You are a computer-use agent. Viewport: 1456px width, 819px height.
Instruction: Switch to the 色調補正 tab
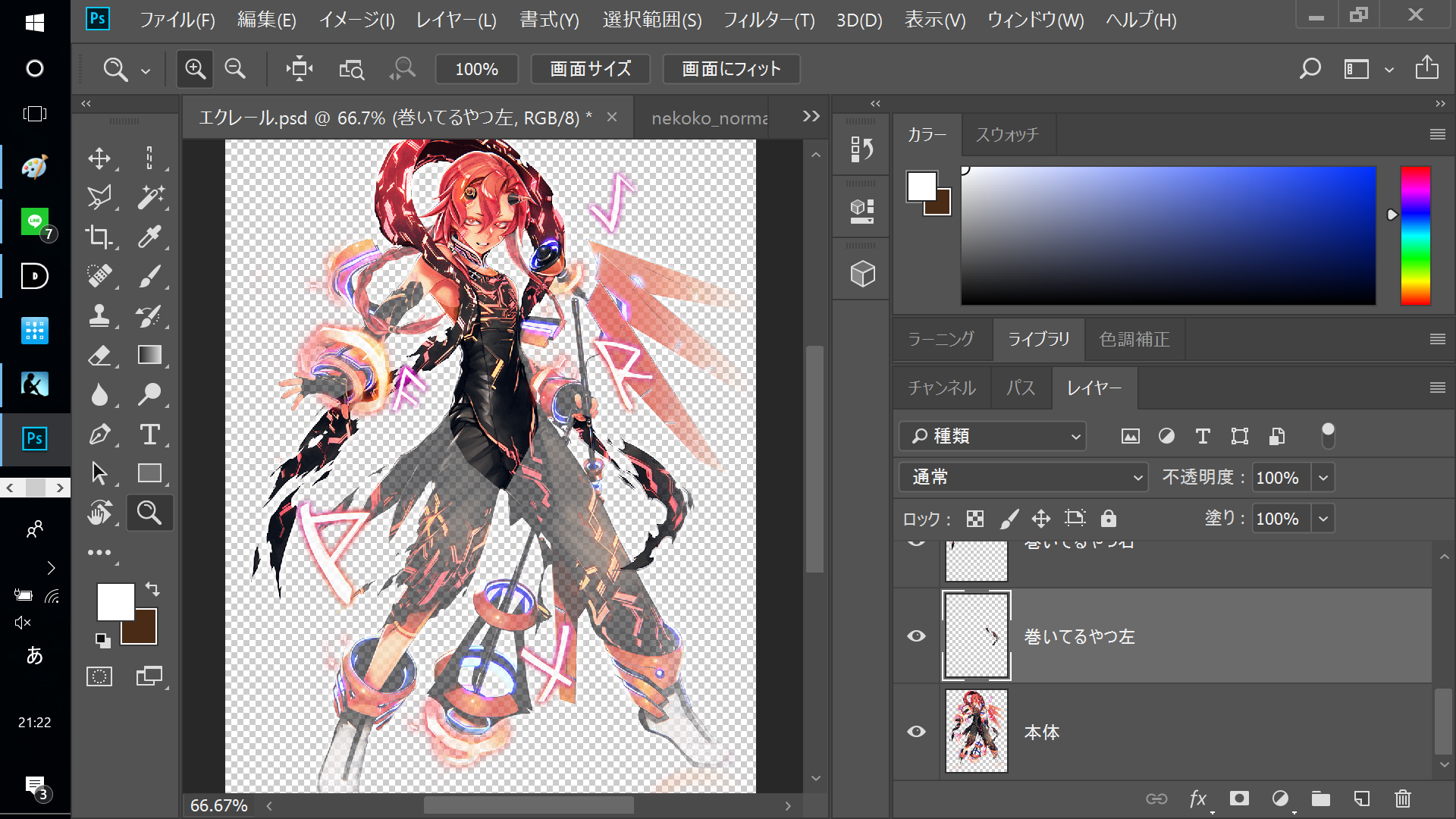pyautogui.click(x=1134, y=339)
